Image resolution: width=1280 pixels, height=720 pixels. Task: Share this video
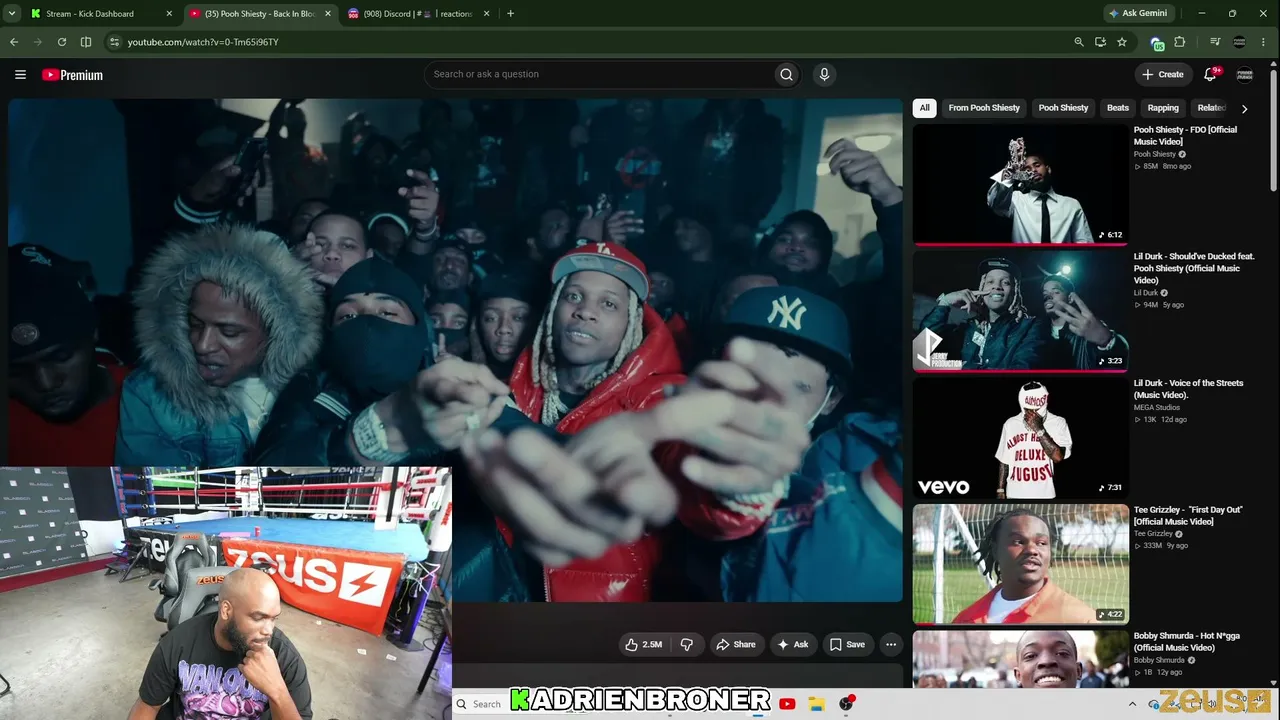(x=736, y=645)
